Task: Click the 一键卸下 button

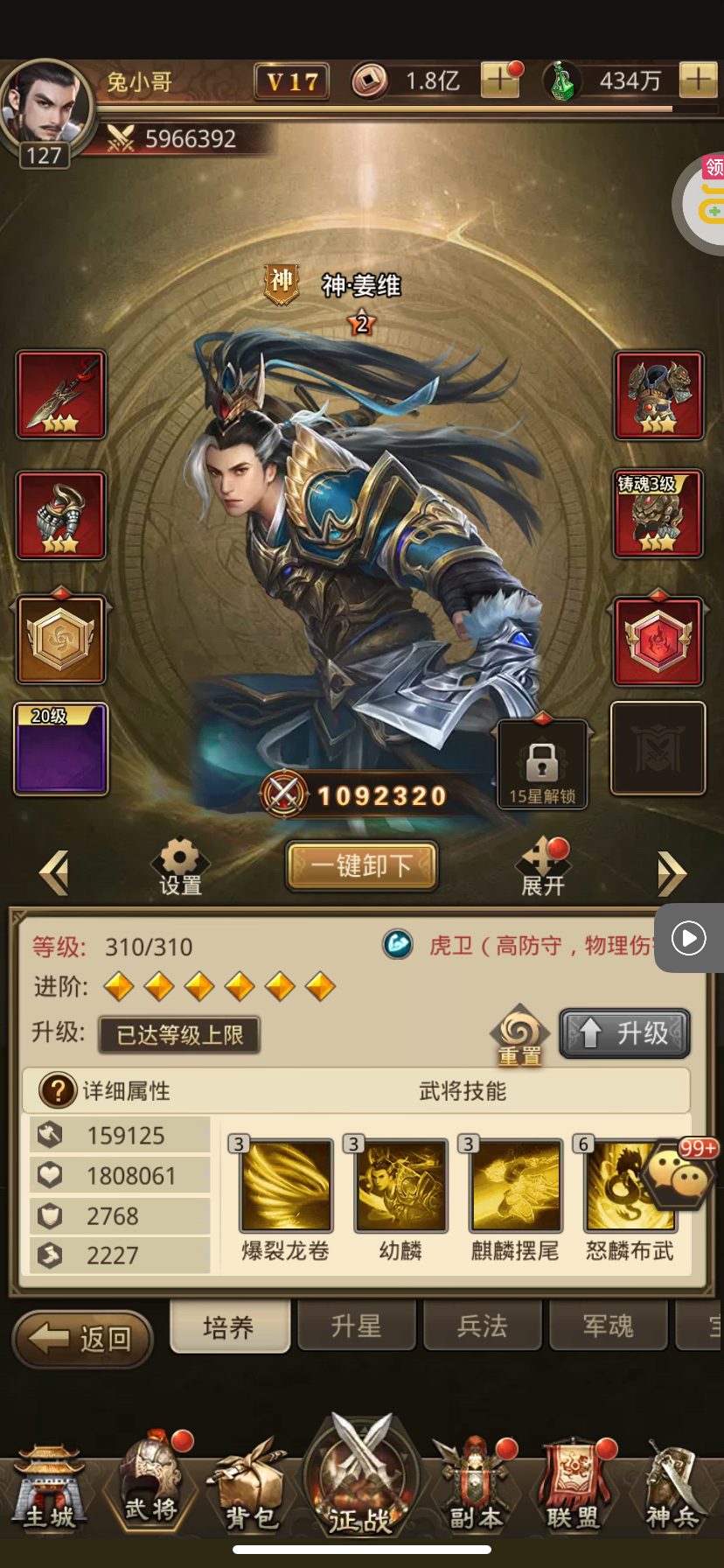Action: click(x=362, y=866)
